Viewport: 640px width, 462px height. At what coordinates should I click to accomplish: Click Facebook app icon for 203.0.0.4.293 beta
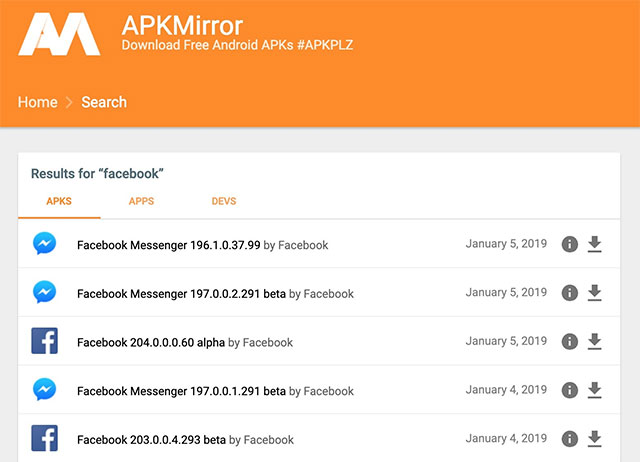(x=44, y=438)
